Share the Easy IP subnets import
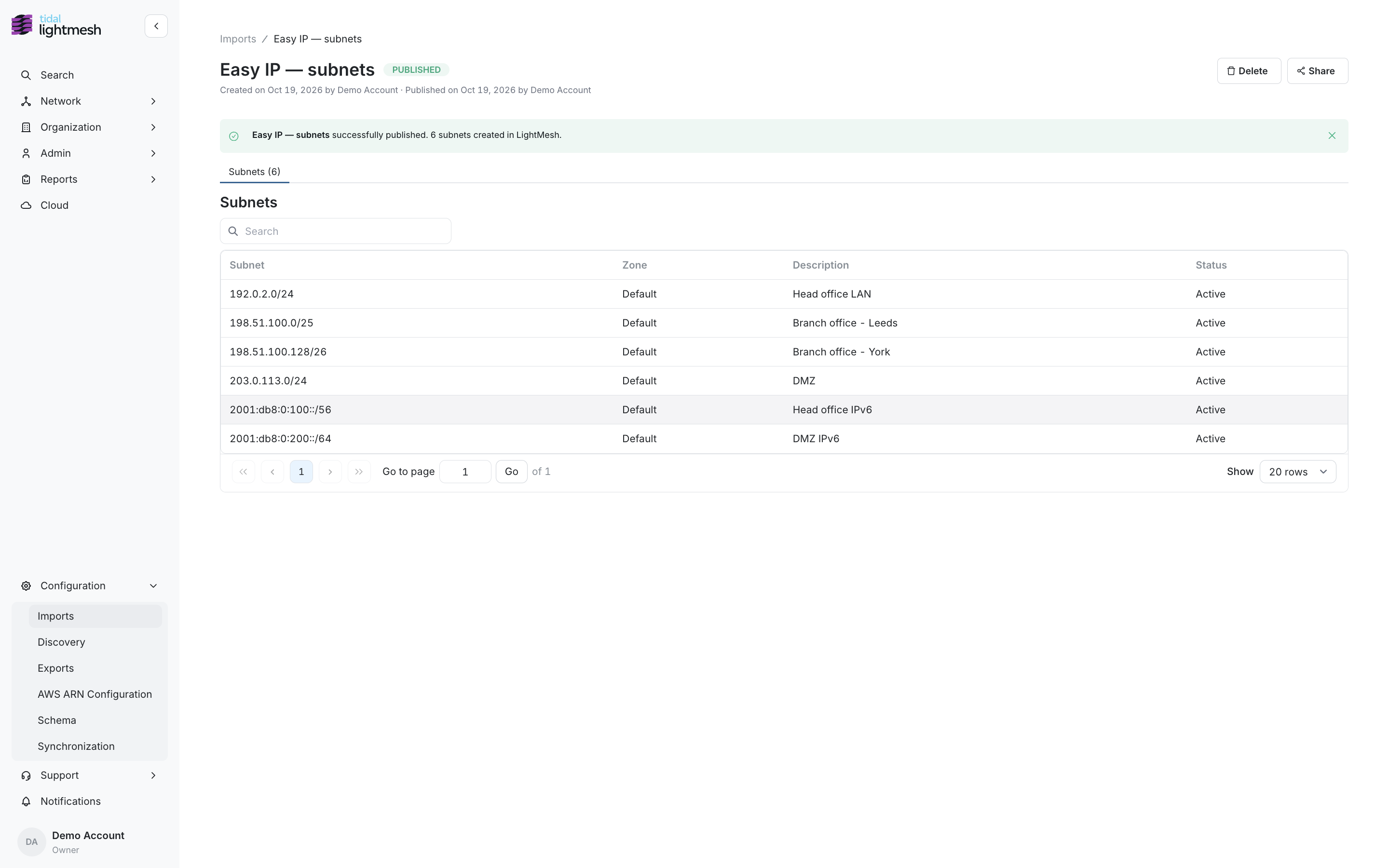The height and width of the screenshot is (868, 1389). (1317, 70)
